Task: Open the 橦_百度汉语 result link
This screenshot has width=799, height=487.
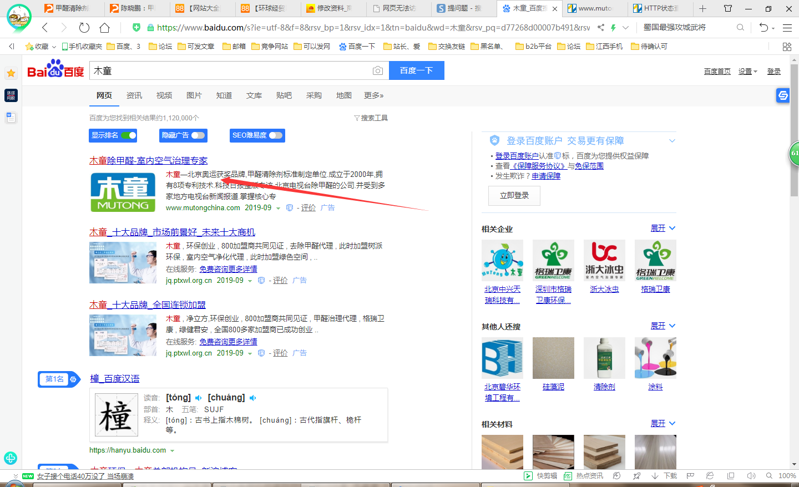Action: click(x=115, y=378)
